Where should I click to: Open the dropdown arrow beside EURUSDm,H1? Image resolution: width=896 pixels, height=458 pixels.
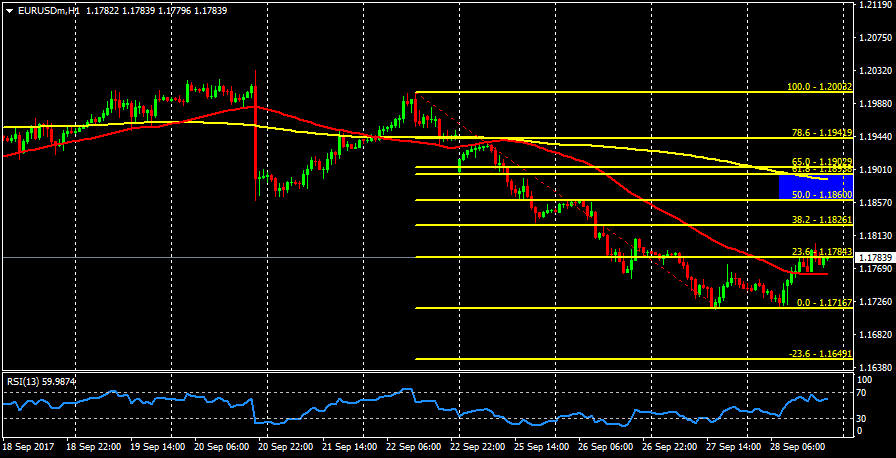8,10
